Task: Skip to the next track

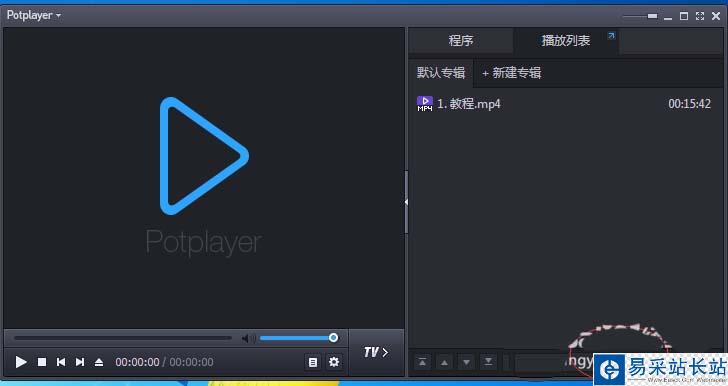Action: [x=80, y=362]
